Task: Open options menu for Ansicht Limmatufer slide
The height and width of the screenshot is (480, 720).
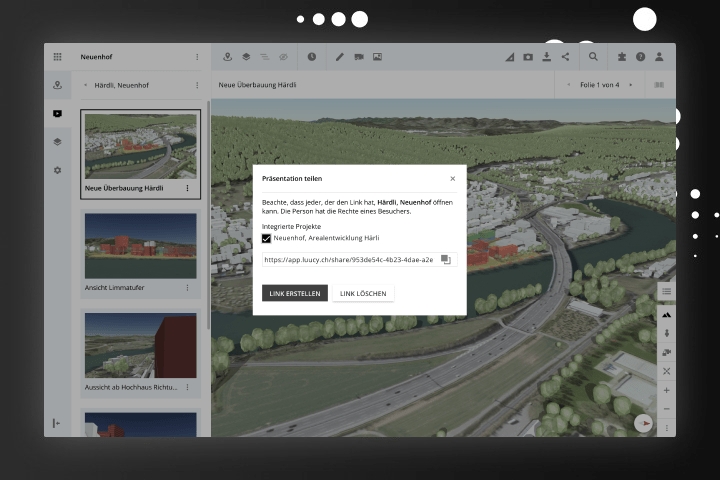Action: click(187, 288)
